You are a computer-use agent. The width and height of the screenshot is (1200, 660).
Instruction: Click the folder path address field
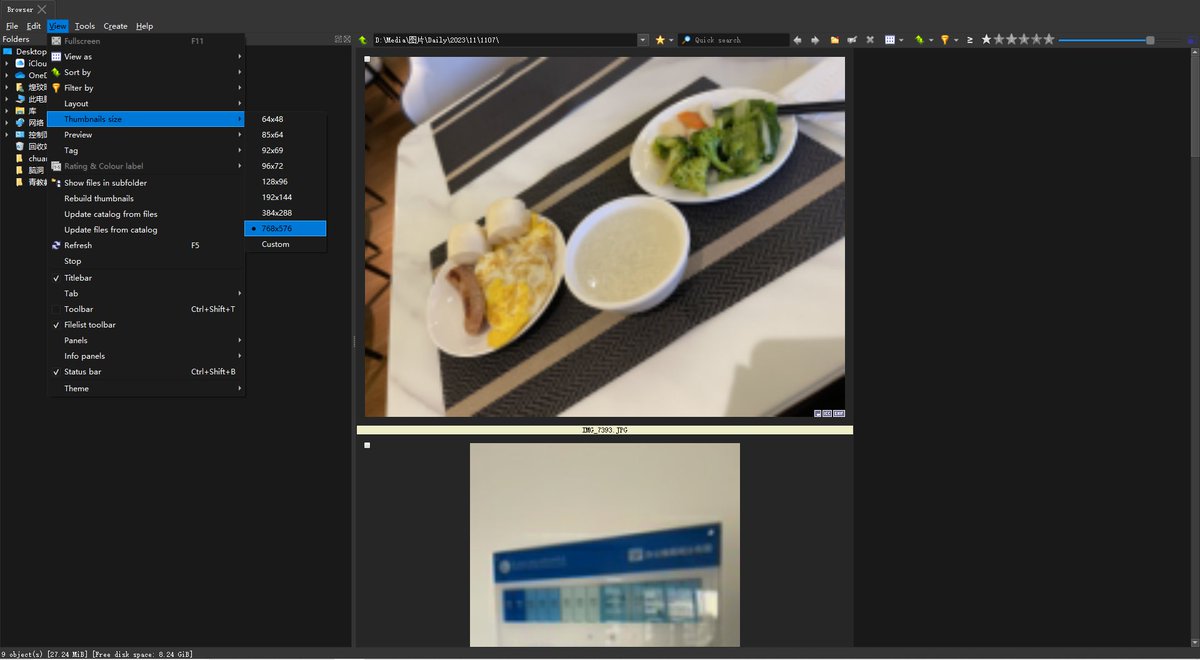click(505, 40)
